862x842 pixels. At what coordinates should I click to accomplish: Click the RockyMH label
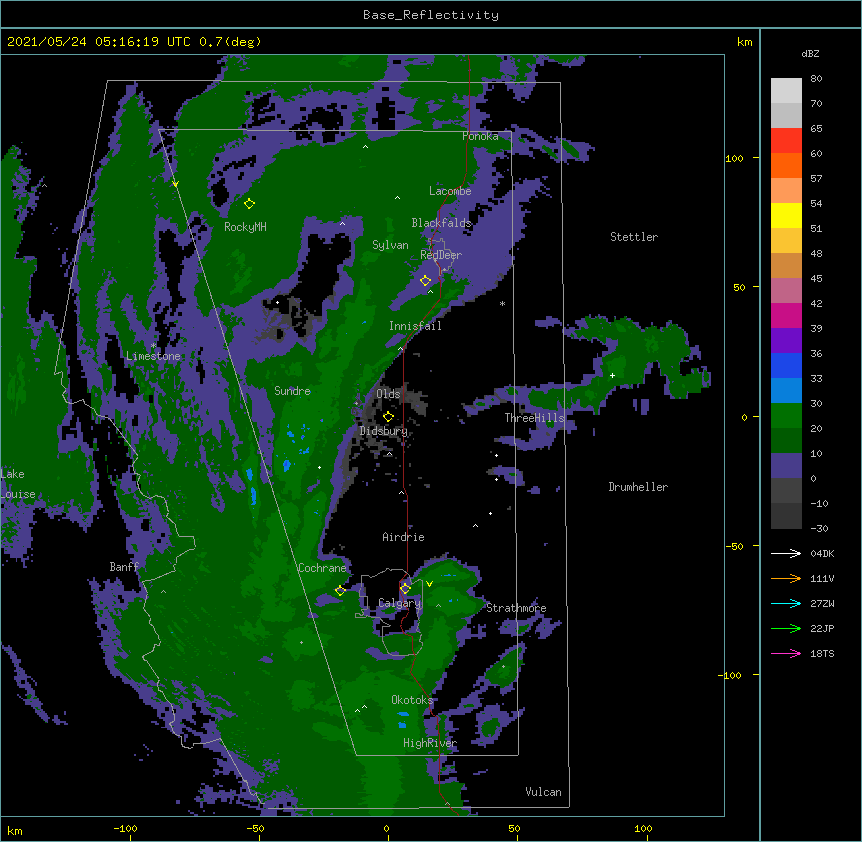pyautogui.click(x=245, y=227)
